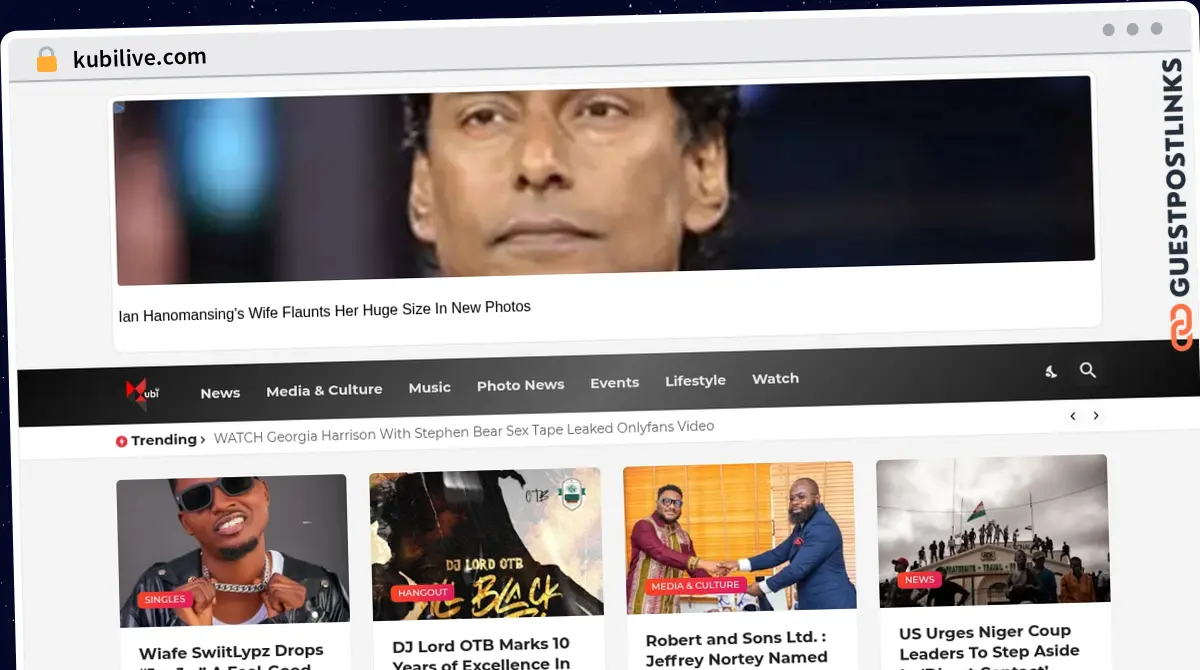This screenshot has width=1200, height=670.
Task: Click the padlock icon beside kubilive.com
Action: pyautogui.click(x=46, y=60)
